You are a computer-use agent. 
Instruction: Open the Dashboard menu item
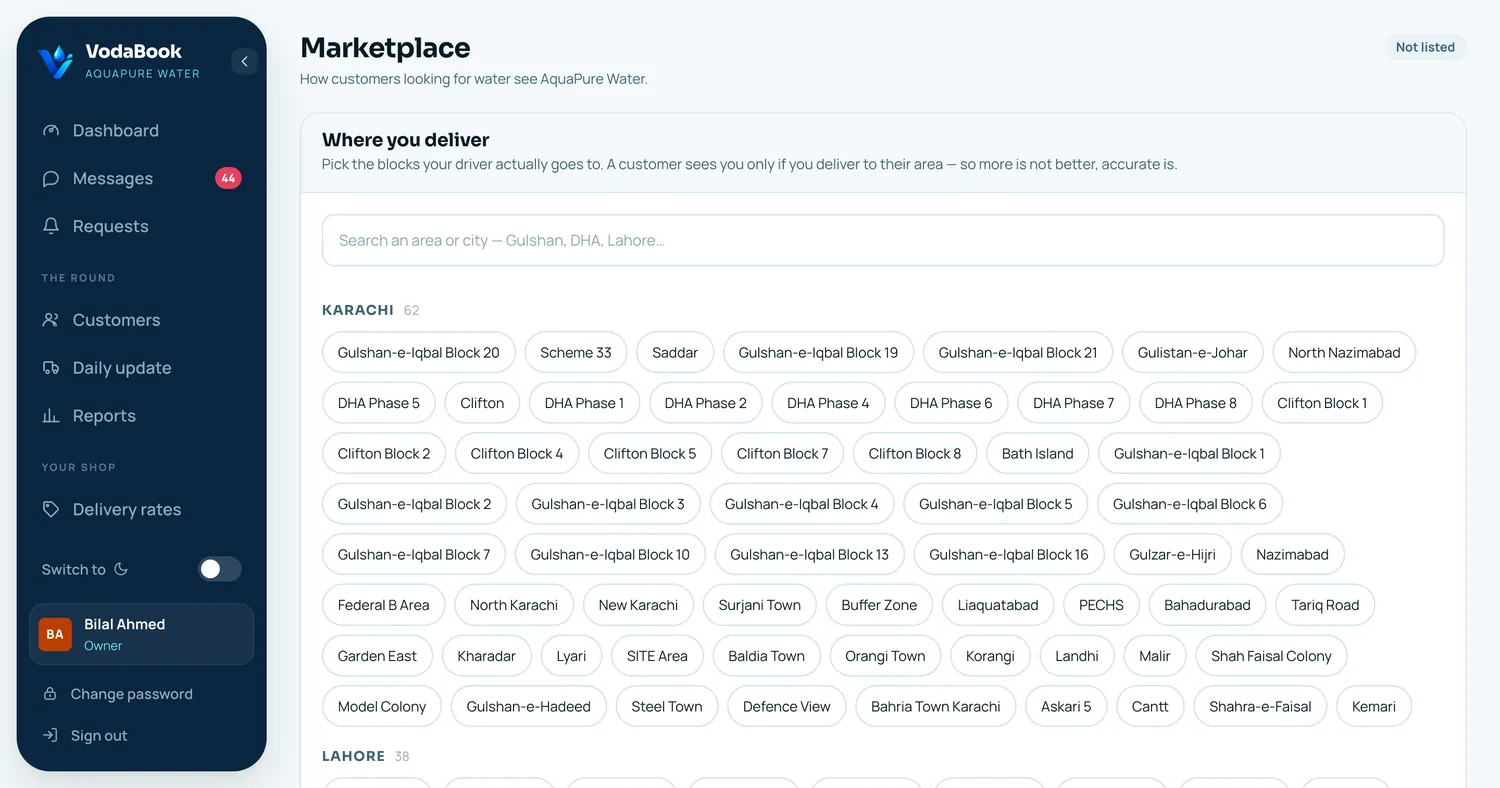(x=142, y=131)
